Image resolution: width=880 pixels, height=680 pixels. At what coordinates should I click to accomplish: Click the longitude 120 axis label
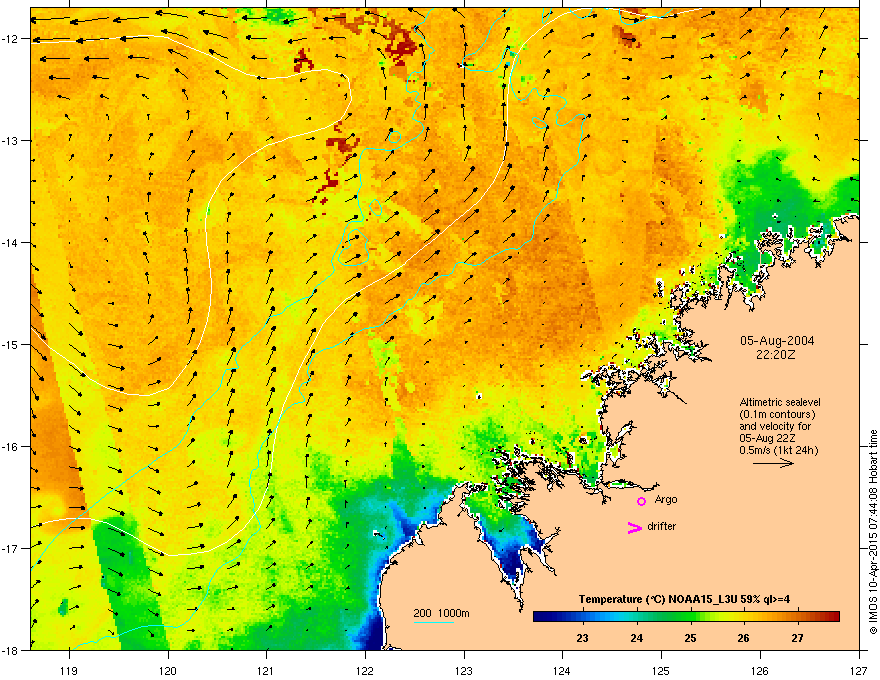168,670
